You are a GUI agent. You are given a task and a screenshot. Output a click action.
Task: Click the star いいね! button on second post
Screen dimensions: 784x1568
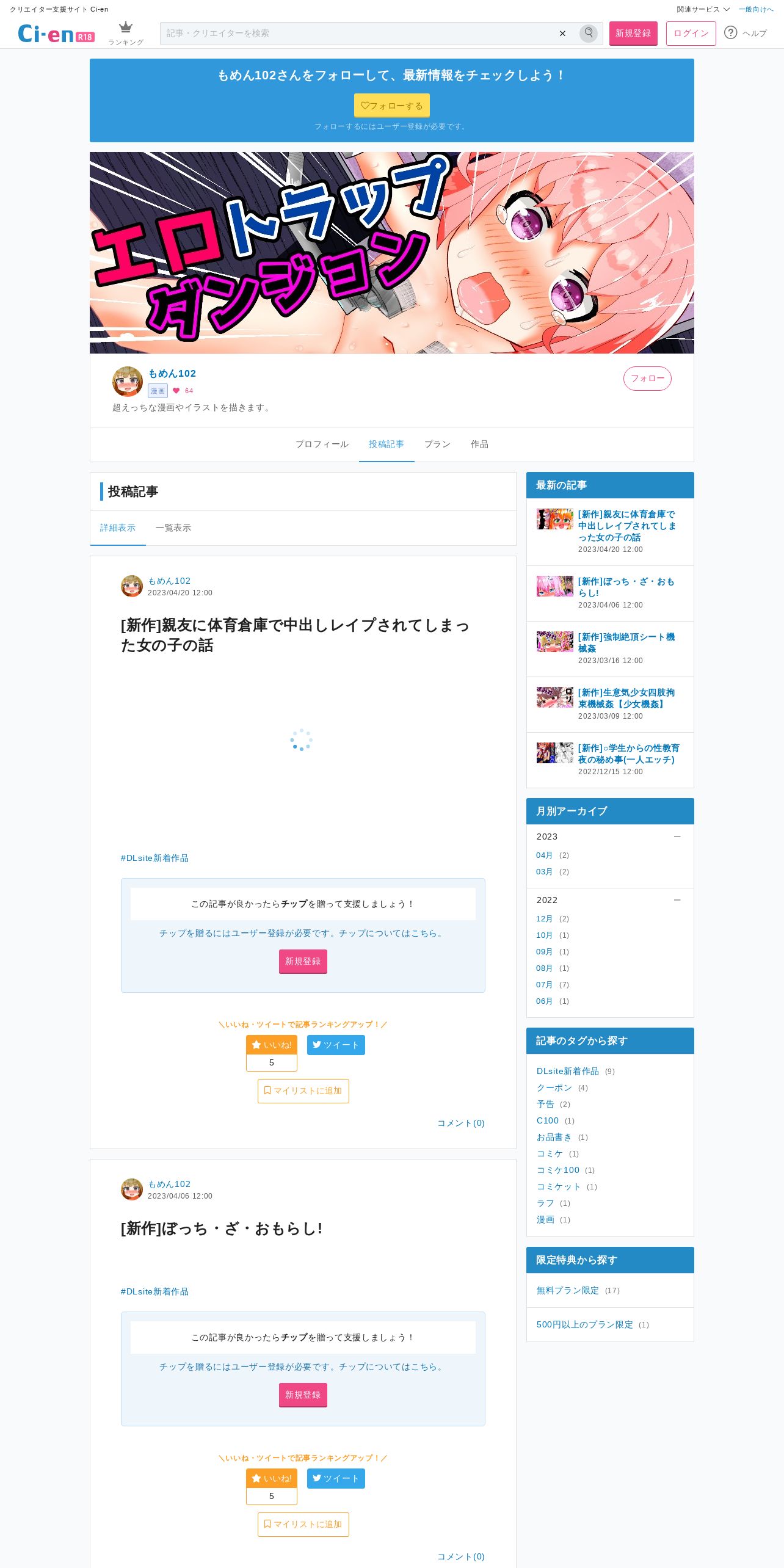pos(272,1478)
